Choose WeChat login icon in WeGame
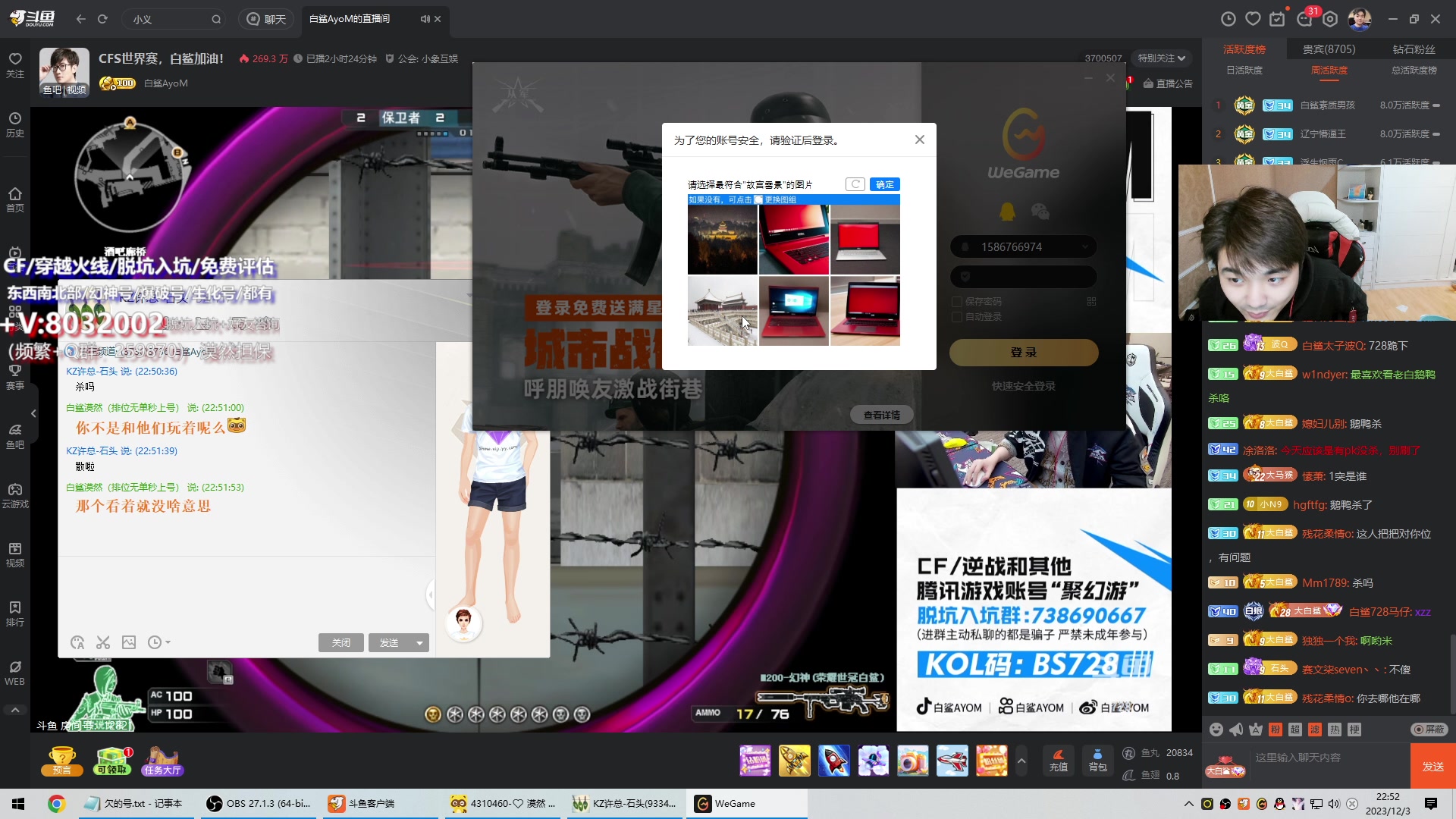This screenshot has width=1456, height=819. pyautogui.click(x=1040, y=212)
